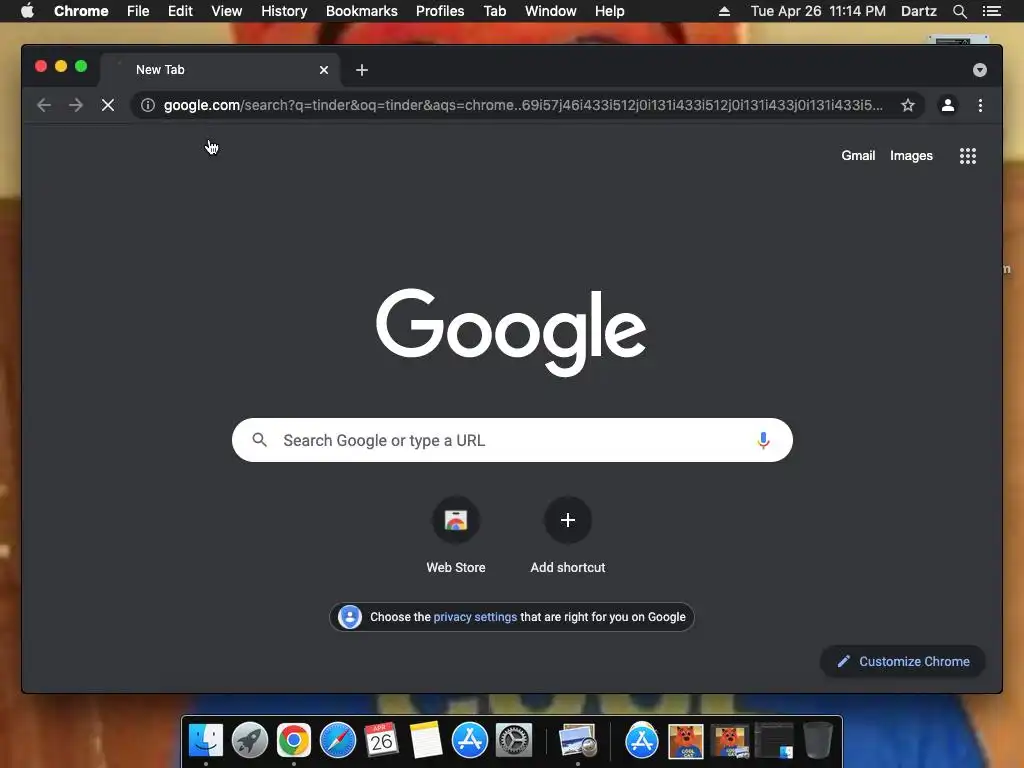Open the Chrome app menu
Screen dimensions: 1024x768
coord(81,11)
